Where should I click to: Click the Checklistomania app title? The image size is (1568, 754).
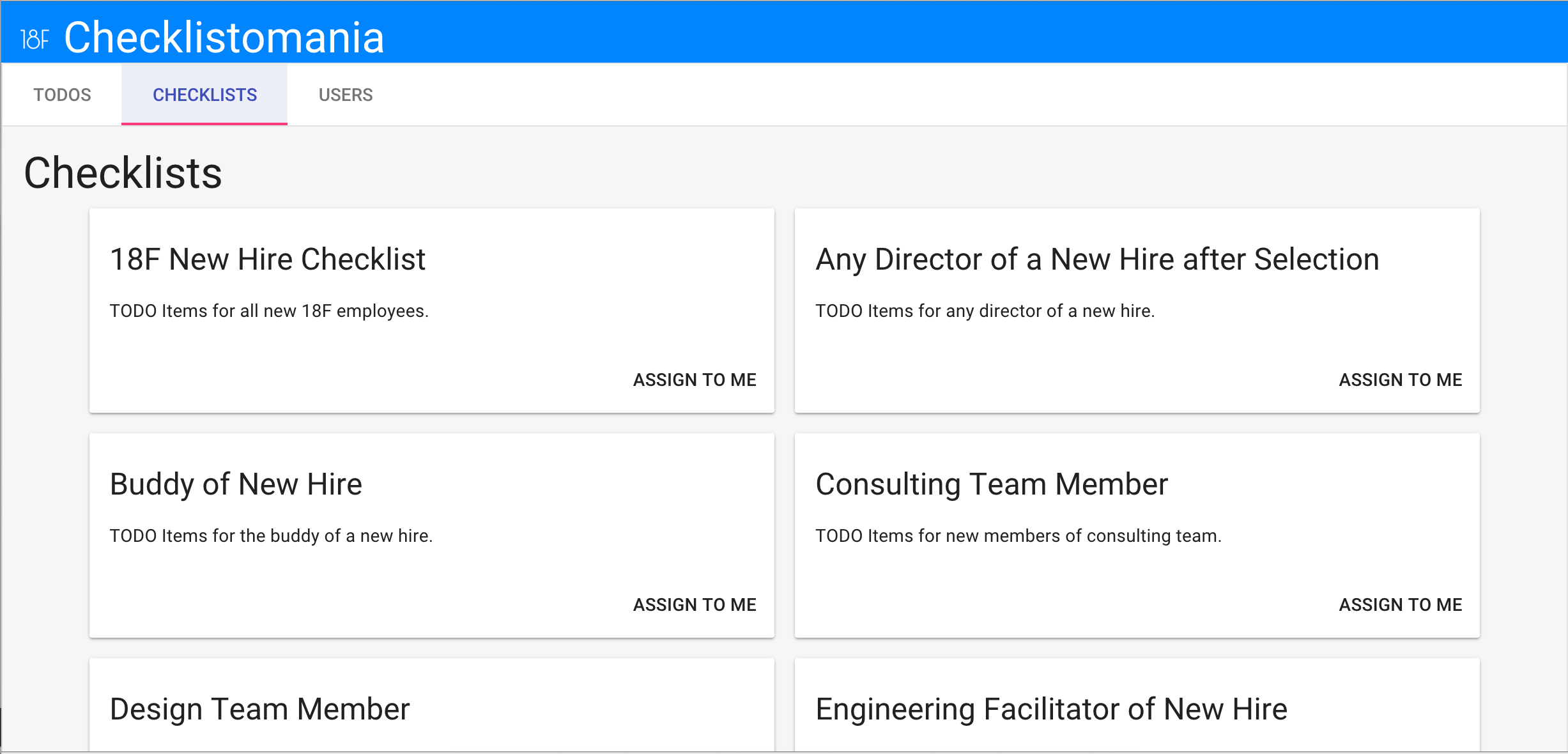[224, 37]
